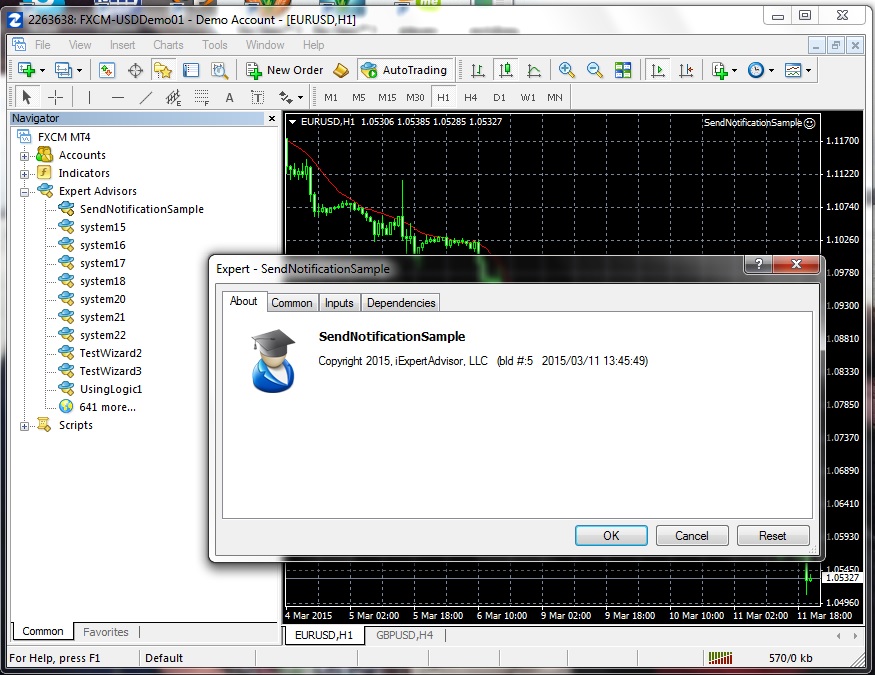
Task: Pick the Arrows drawing tool
Action: pyautogui.click(x=286, y=98)
